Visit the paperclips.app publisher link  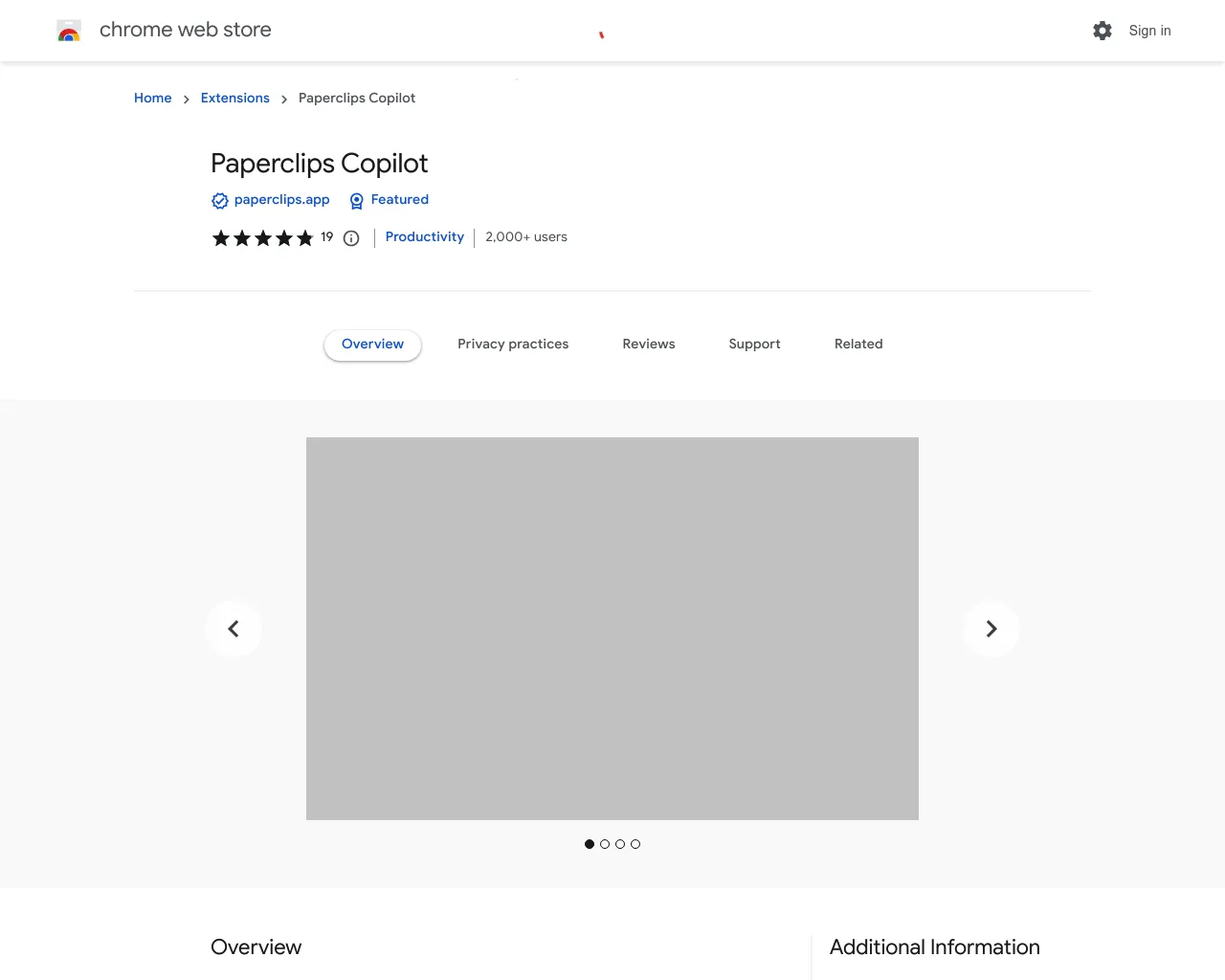click(x=282, y=200)
